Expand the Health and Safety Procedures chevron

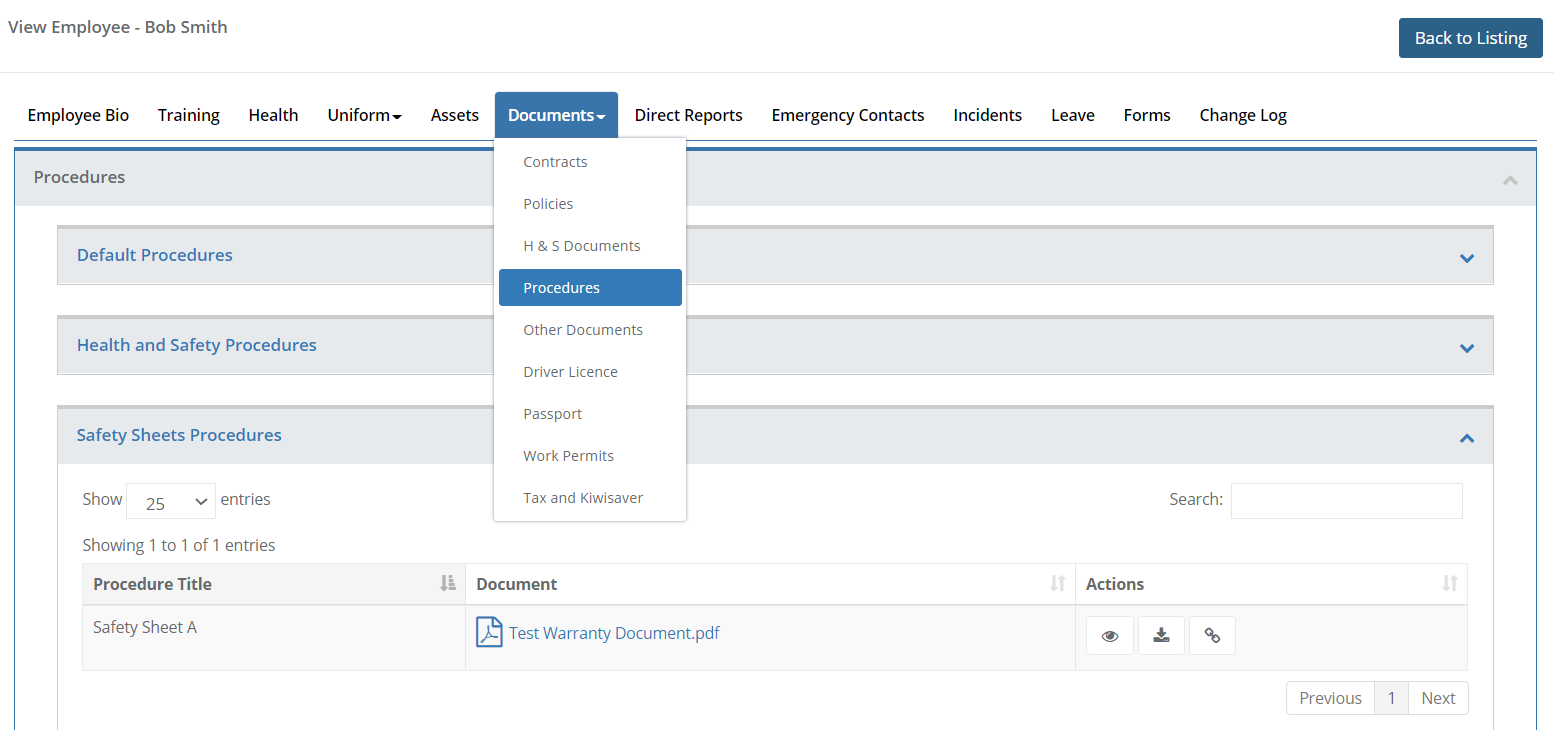tap(1467, 348)
